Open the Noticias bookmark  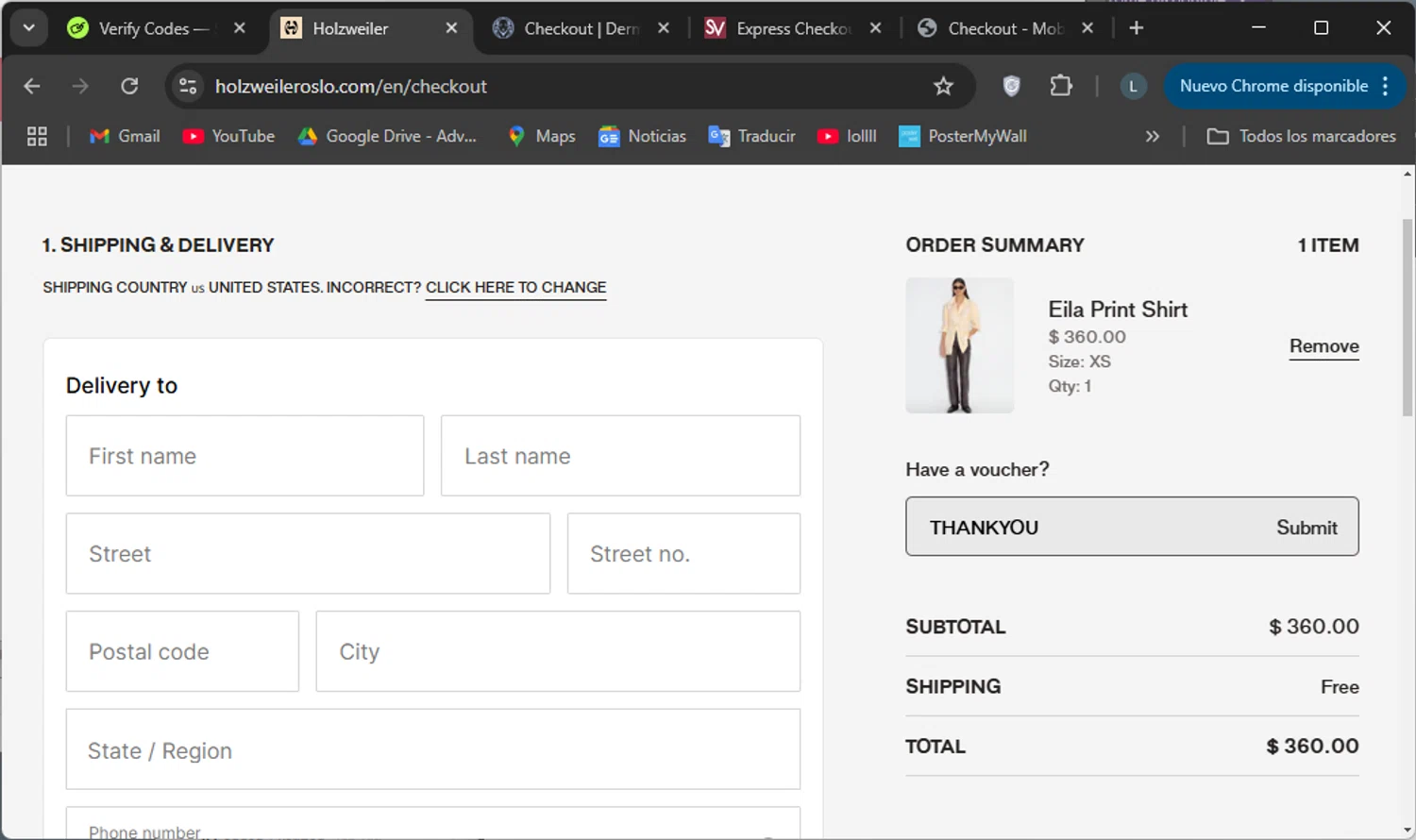(x=642, y=136)
